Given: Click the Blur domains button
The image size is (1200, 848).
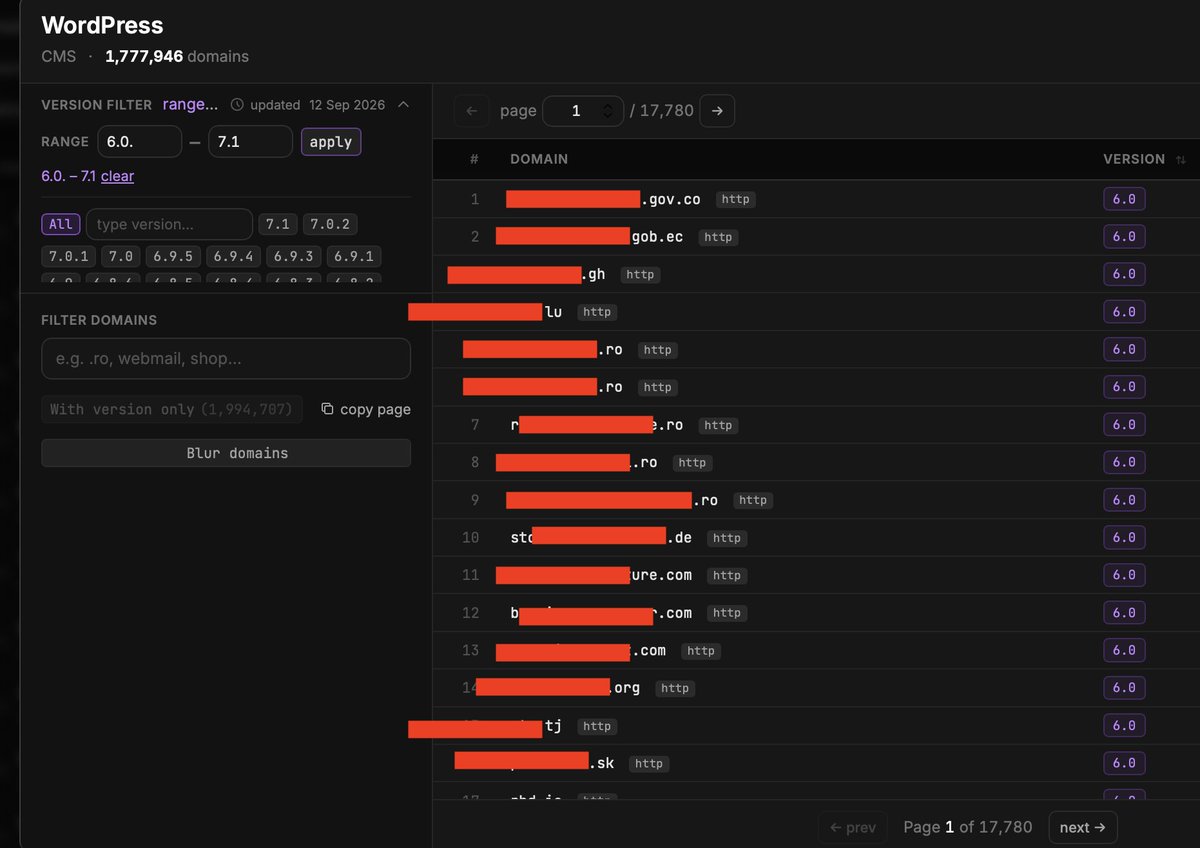Looking at the screenshot, I should coord(226,453).
